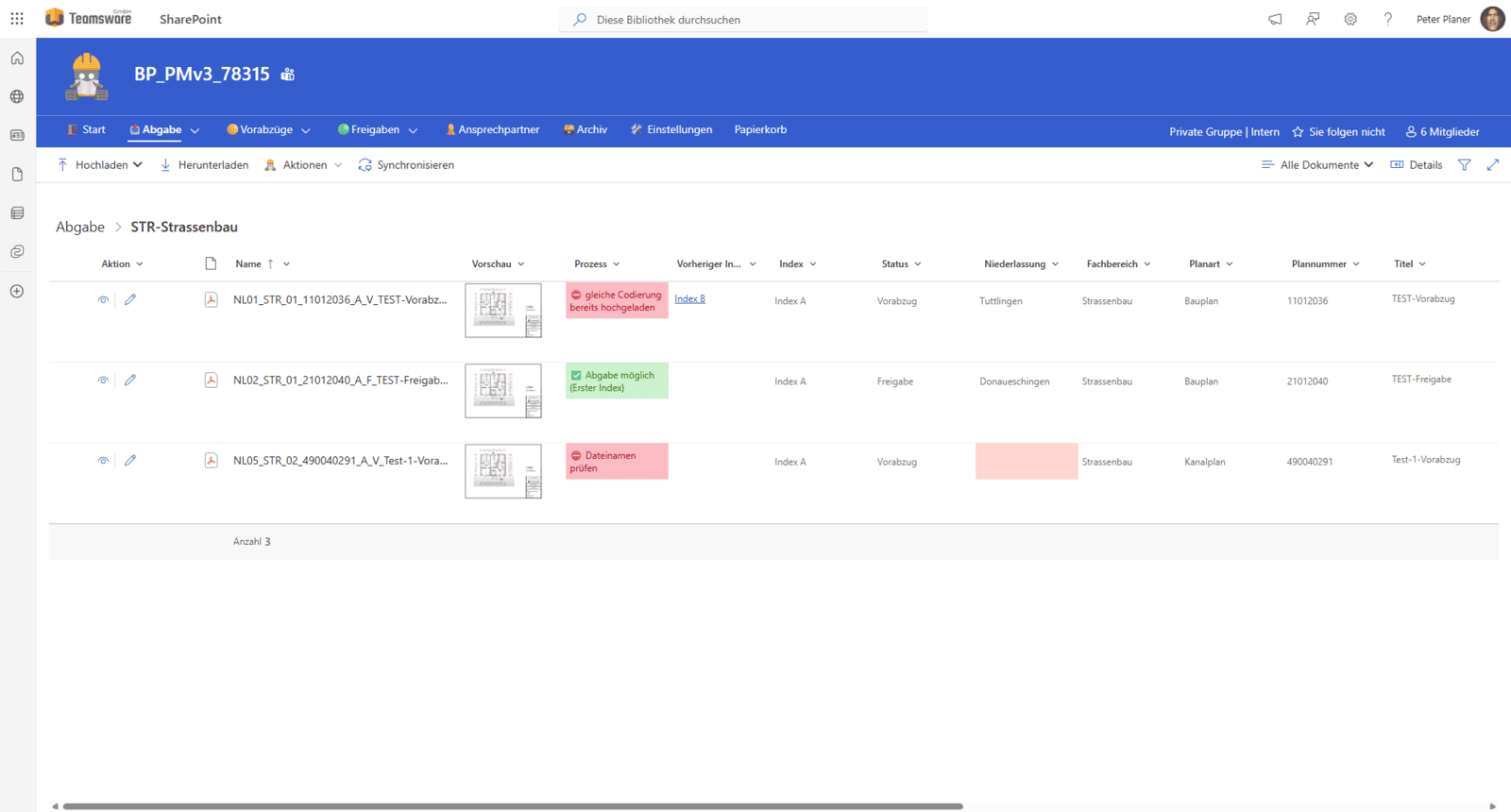Open the globe icon in left sidebar
This screenshot has height=812, width=1511.
[17, 96]
